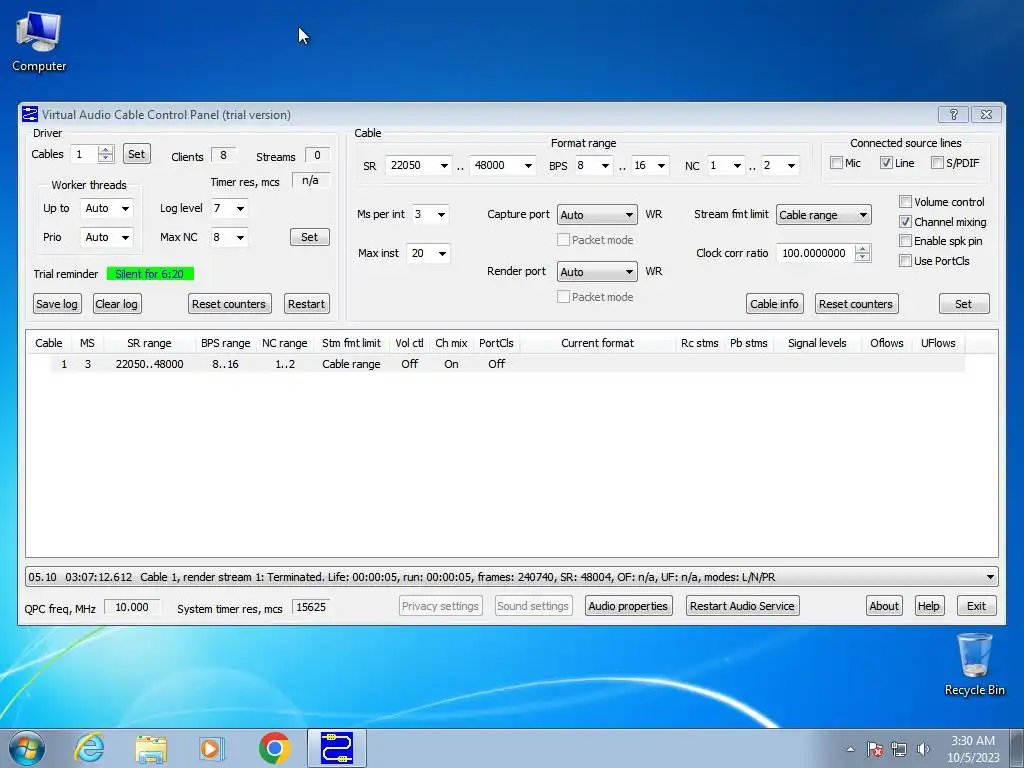Open Audio properties
Image resolution: width=1024 pixels, height=768 pixels.
[628, 606]
